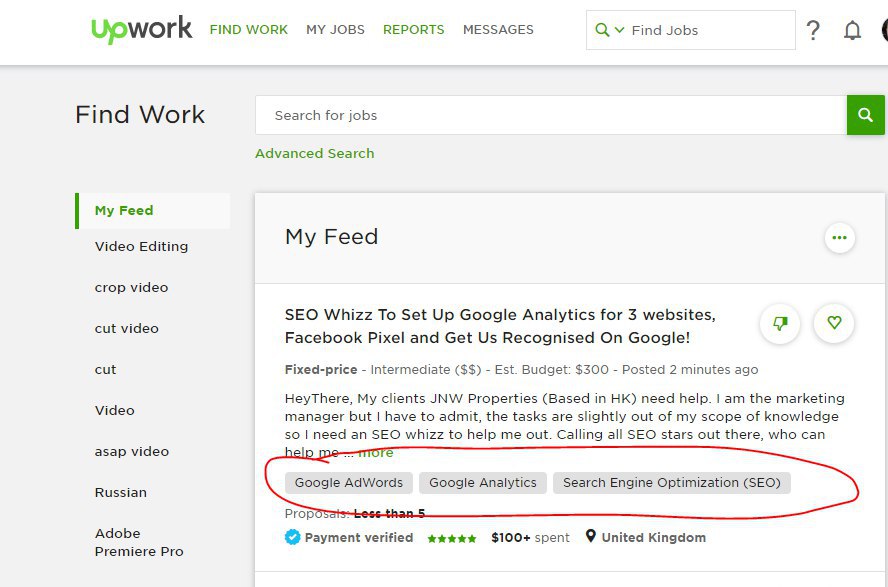Click the Upwork logo

point(142,29)
